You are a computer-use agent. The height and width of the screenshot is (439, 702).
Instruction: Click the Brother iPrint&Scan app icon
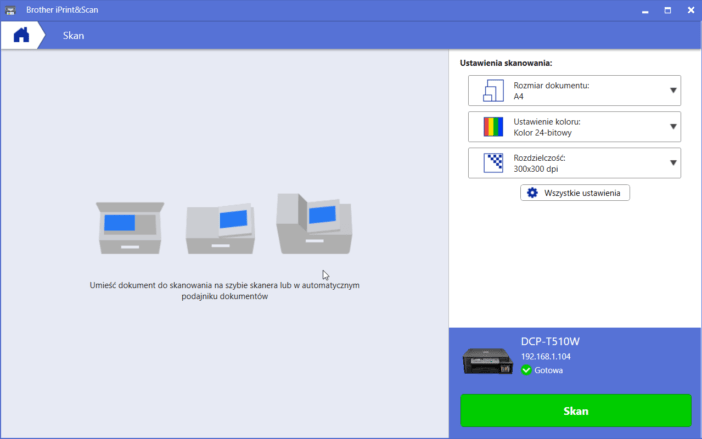10,10
